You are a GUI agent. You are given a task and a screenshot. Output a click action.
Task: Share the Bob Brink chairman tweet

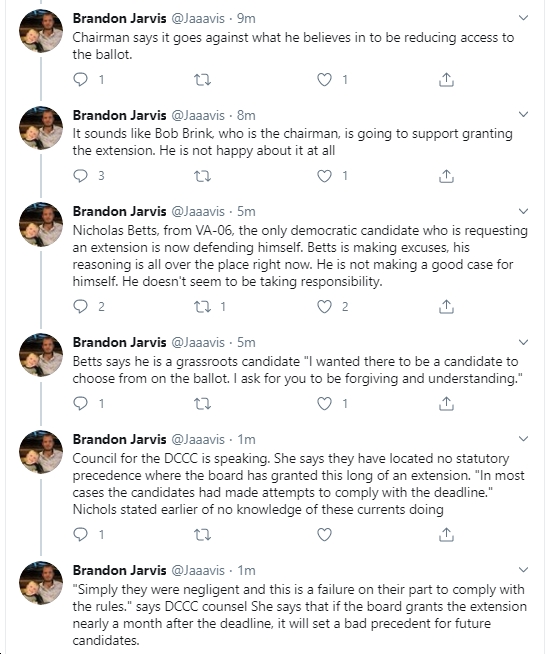(x=446, y=176)
